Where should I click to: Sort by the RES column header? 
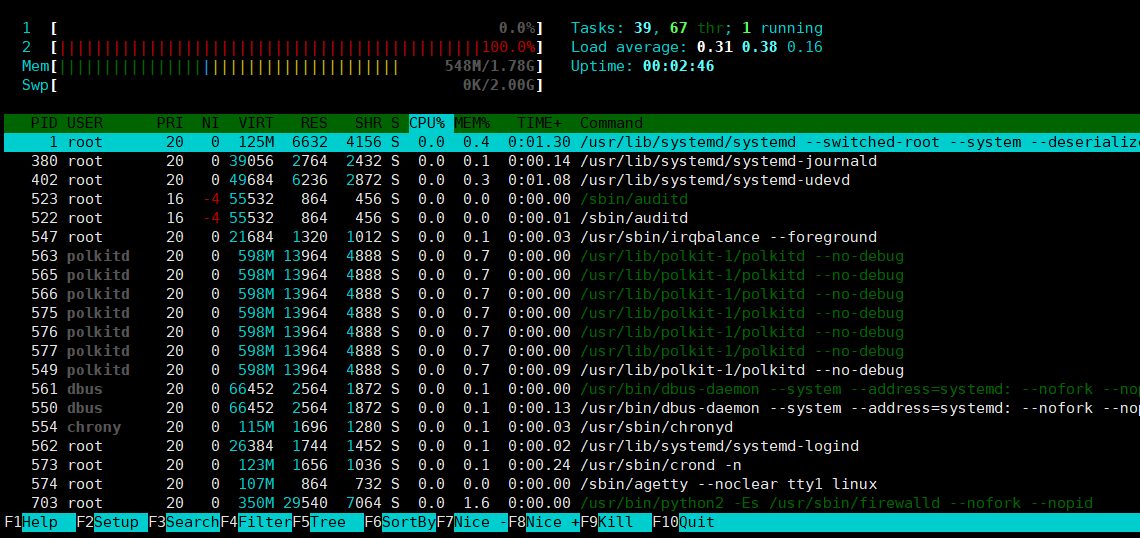click(314, 123)
